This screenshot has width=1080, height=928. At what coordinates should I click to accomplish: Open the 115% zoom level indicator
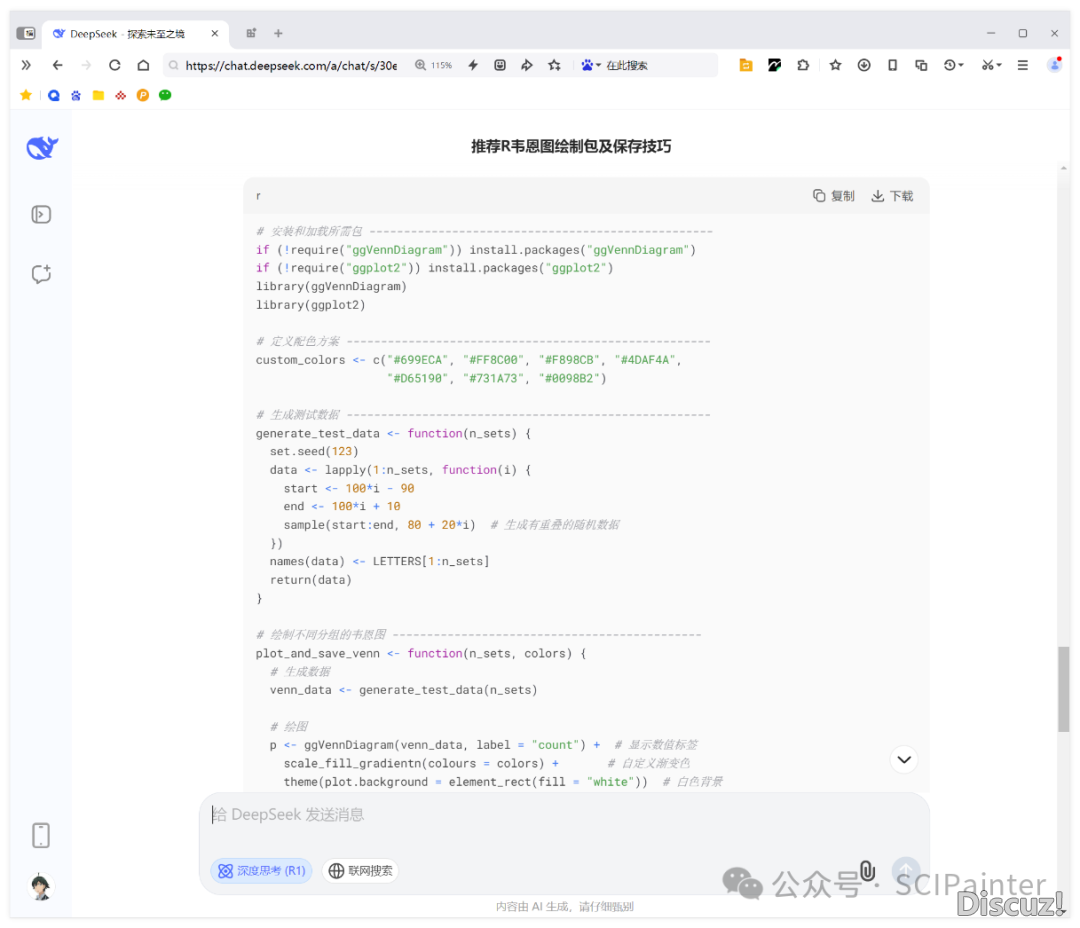433,65
